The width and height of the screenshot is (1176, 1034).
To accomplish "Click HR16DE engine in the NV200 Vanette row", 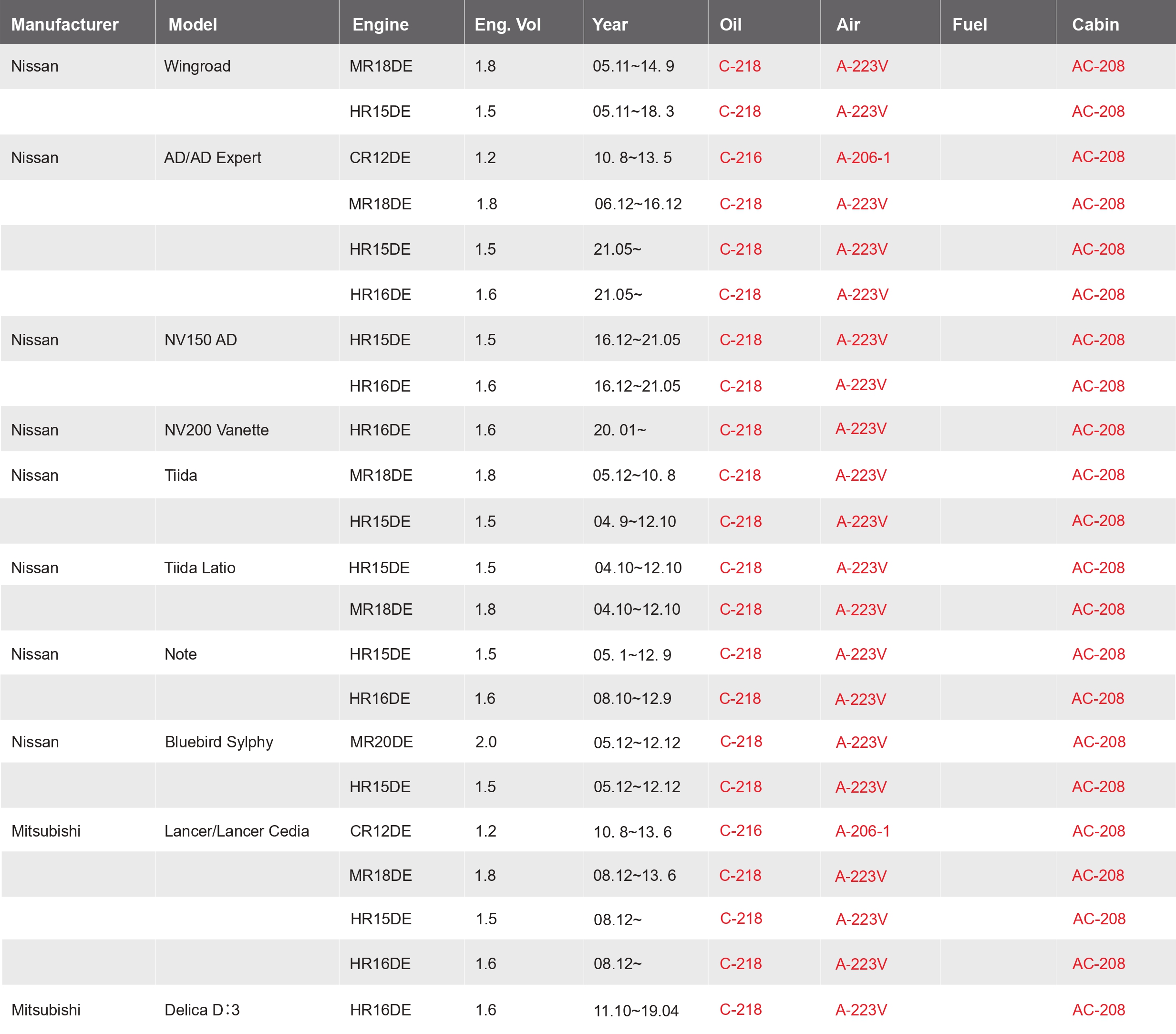I will pos(380,430).
